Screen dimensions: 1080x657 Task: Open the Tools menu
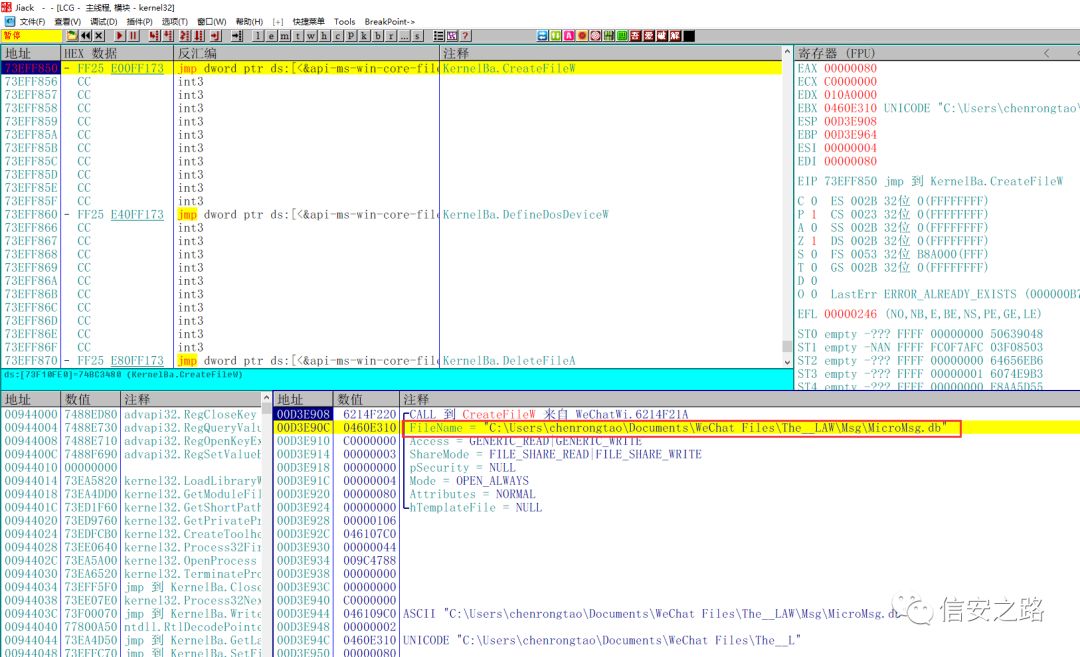(344, 21)
